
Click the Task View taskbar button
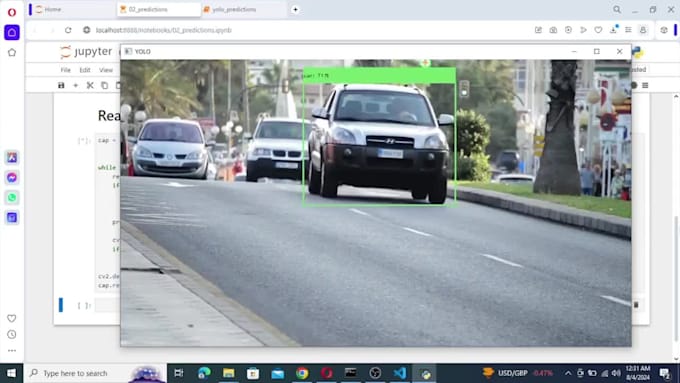pyautogui.click(x=179, y=373)
